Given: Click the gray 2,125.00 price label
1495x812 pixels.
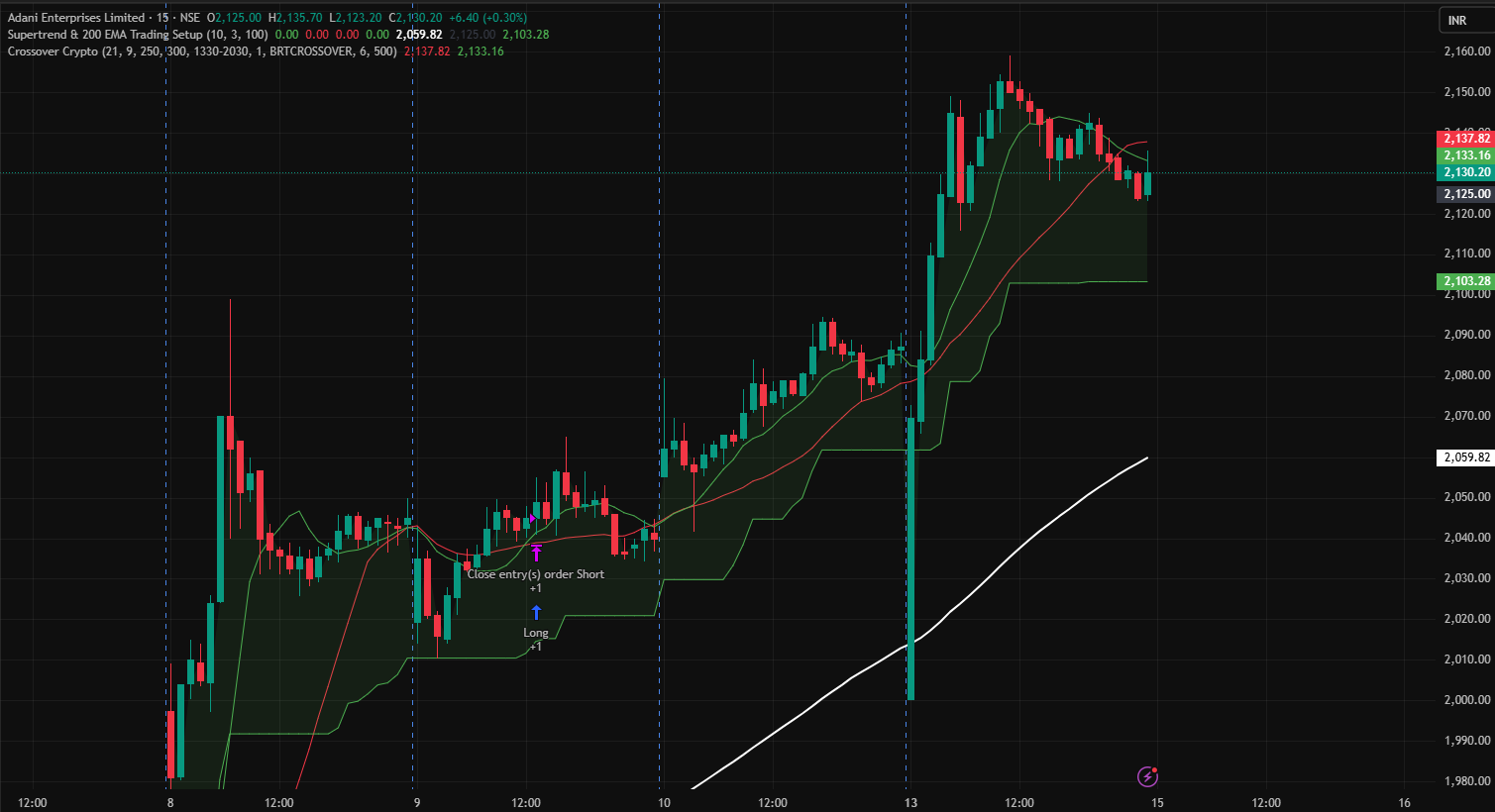Looking at the screenshot, I should 1465,194.
